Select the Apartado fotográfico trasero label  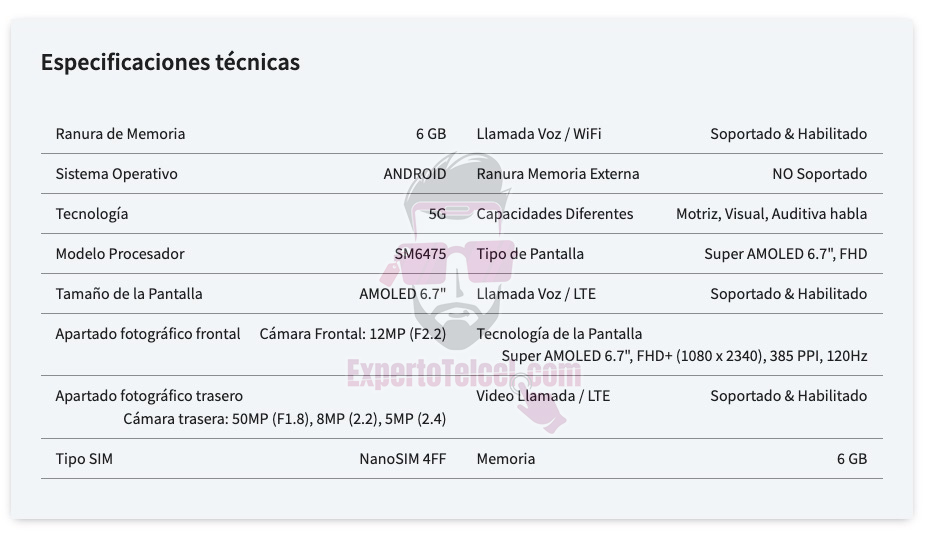pyautogui.click(x=149, y=395)
